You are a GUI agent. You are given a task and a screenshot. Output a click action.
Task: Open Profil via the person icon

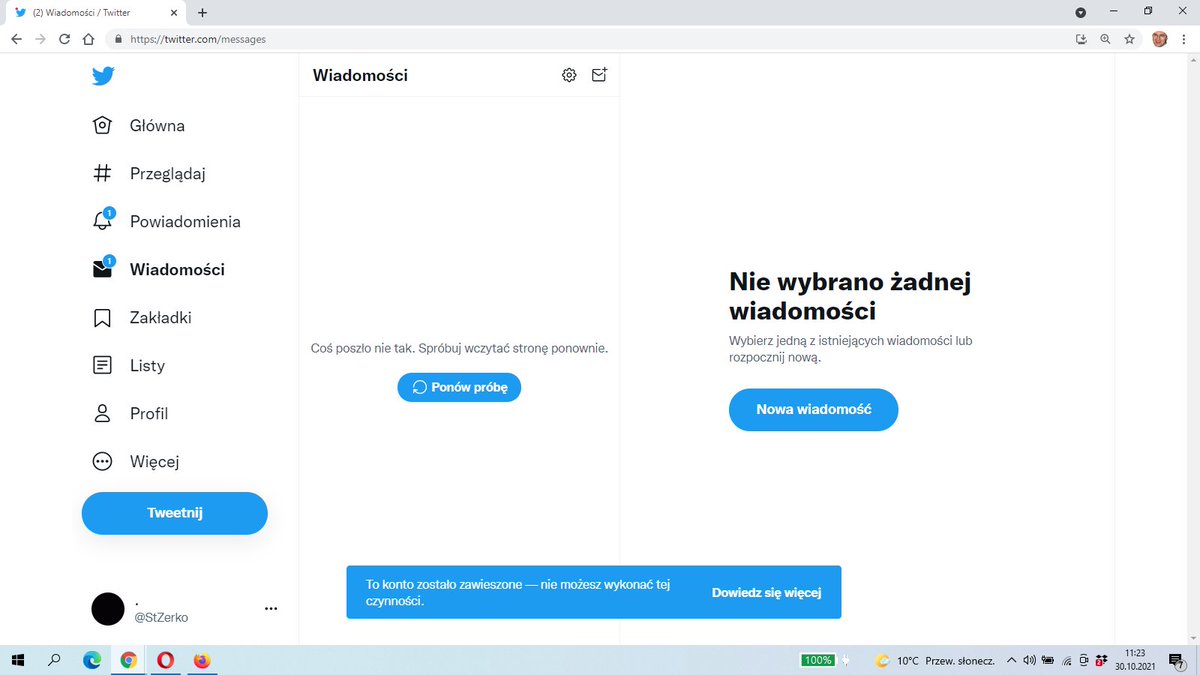click(101, 413)
